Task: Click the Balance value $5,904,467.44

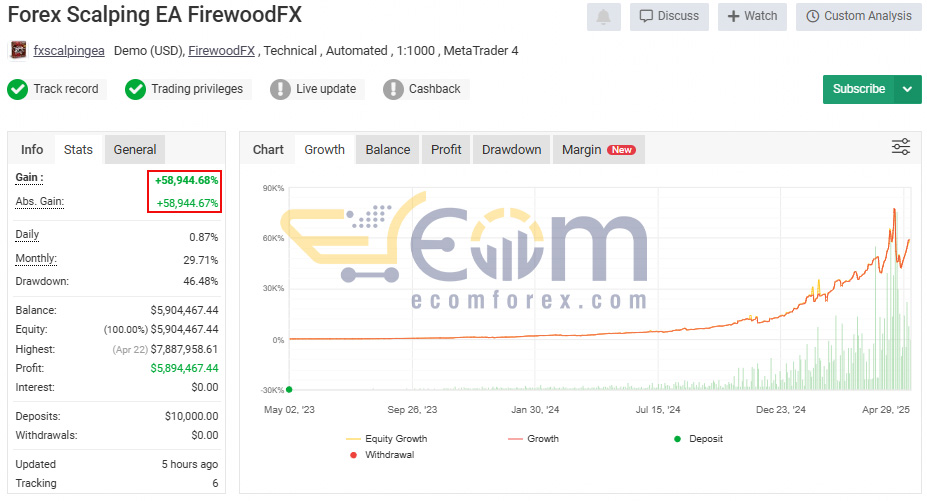Action: 184,311
